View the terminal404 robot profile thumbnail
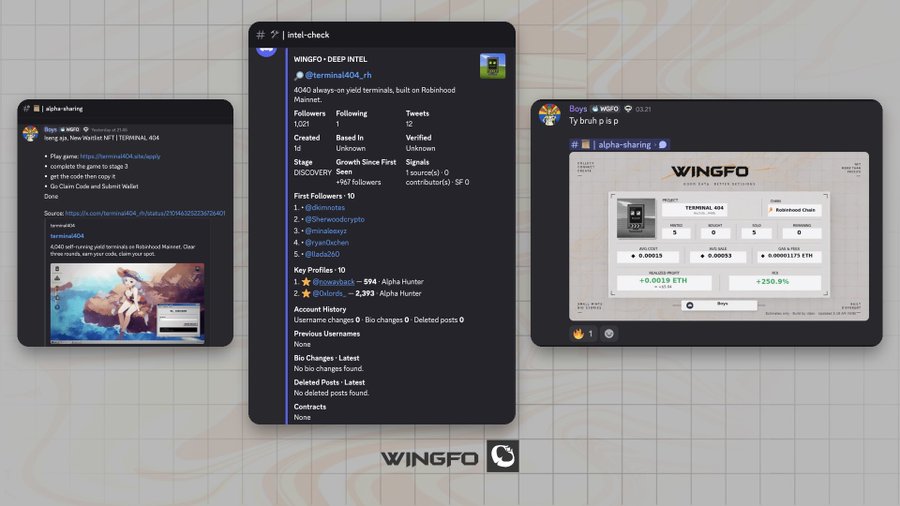Screen dimensions: 900x506 pos(492,66)
